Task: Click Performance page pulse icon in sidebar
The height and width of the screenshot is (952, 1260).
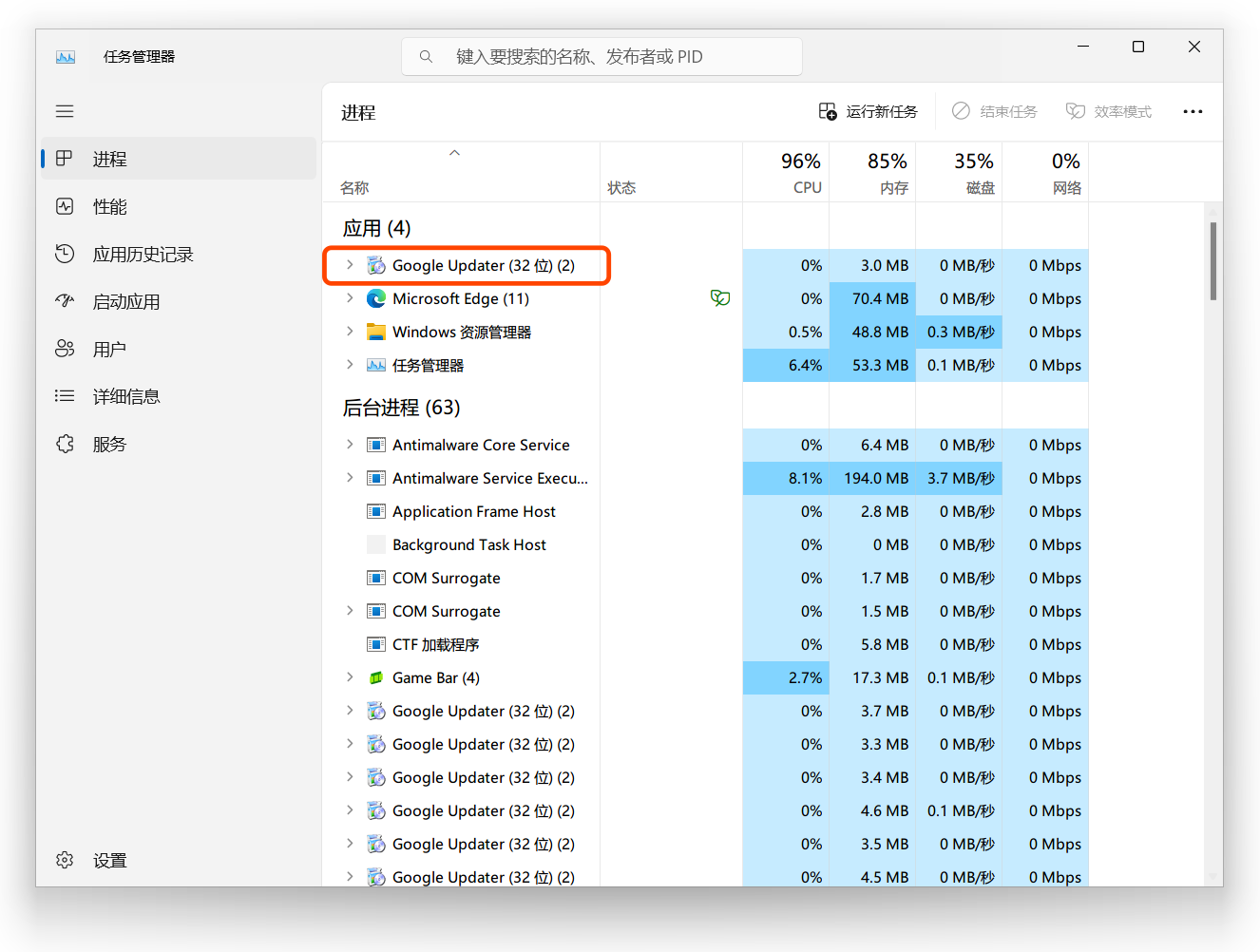Action: coord(65,206)
